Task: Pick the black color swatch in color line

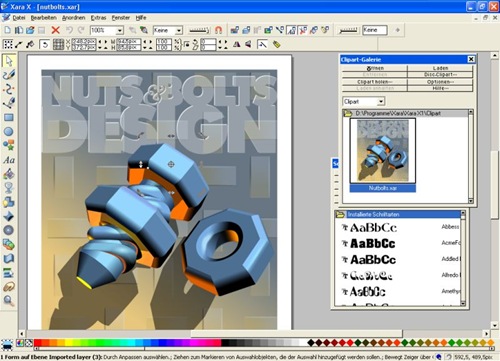Action: tap(225, 342)
